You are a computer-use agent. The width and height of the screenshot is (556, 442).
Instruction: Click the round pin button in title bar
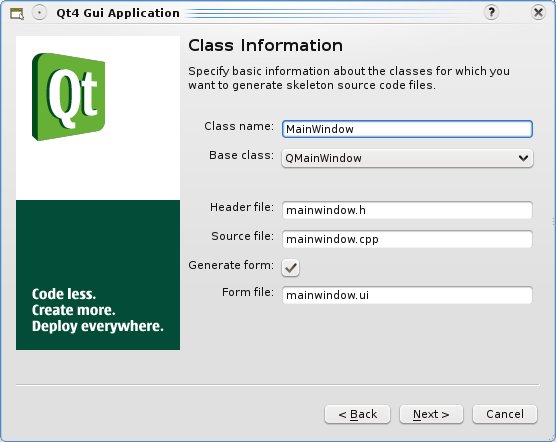(x=39, y=13)
